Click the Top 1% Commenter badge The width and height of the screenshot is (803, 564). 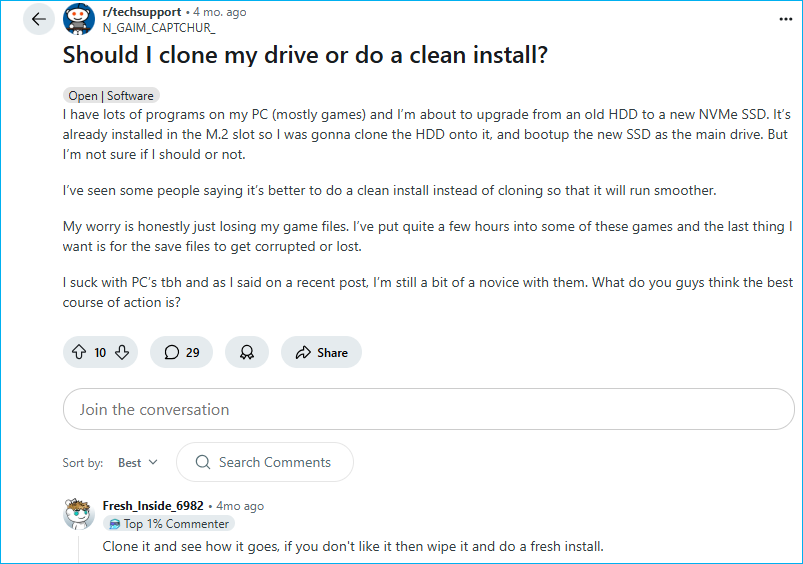click(x=168, y=524)
